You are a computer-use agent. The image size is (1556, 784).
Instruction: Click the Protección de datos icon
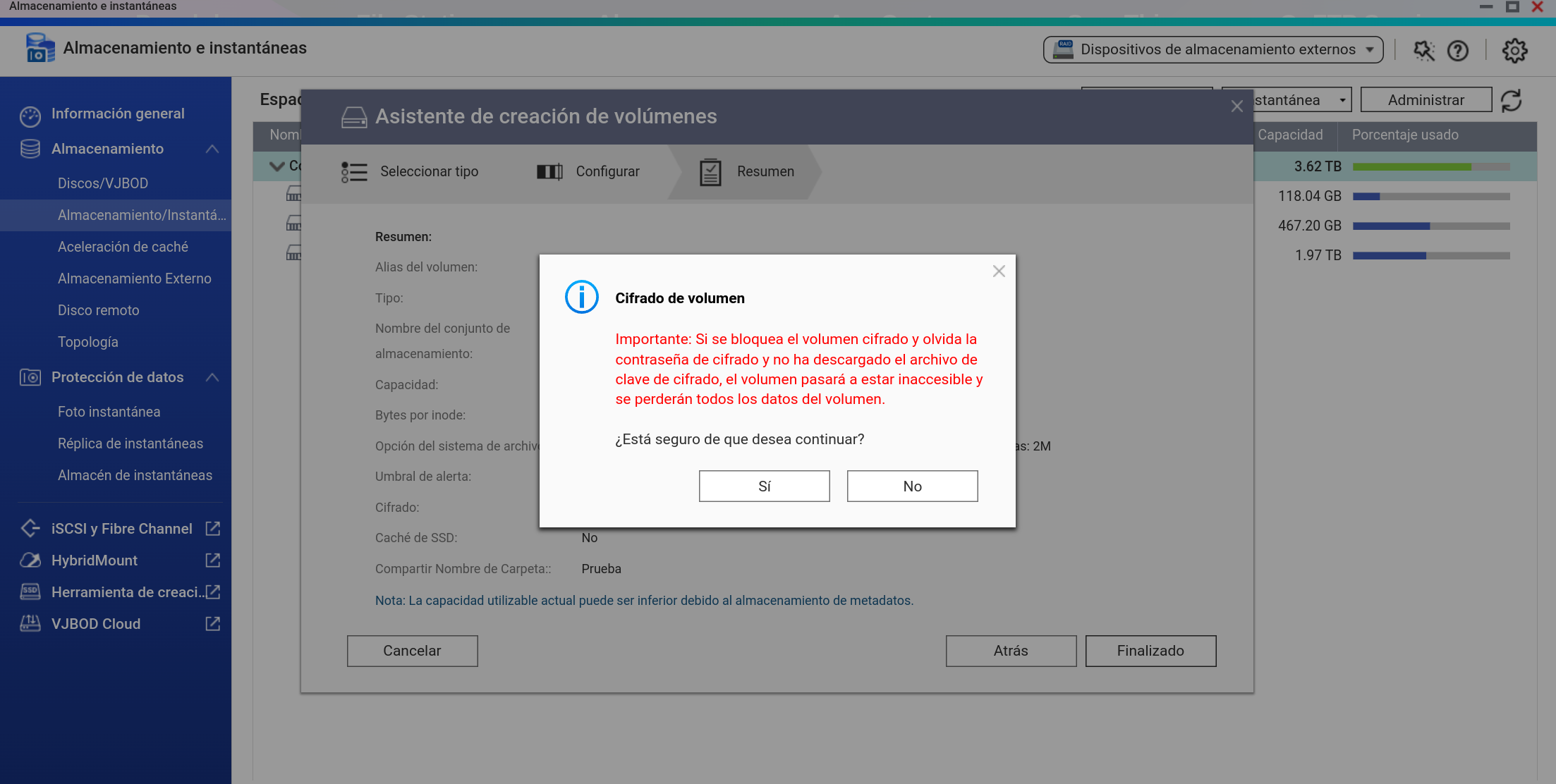tap(30, 377)
